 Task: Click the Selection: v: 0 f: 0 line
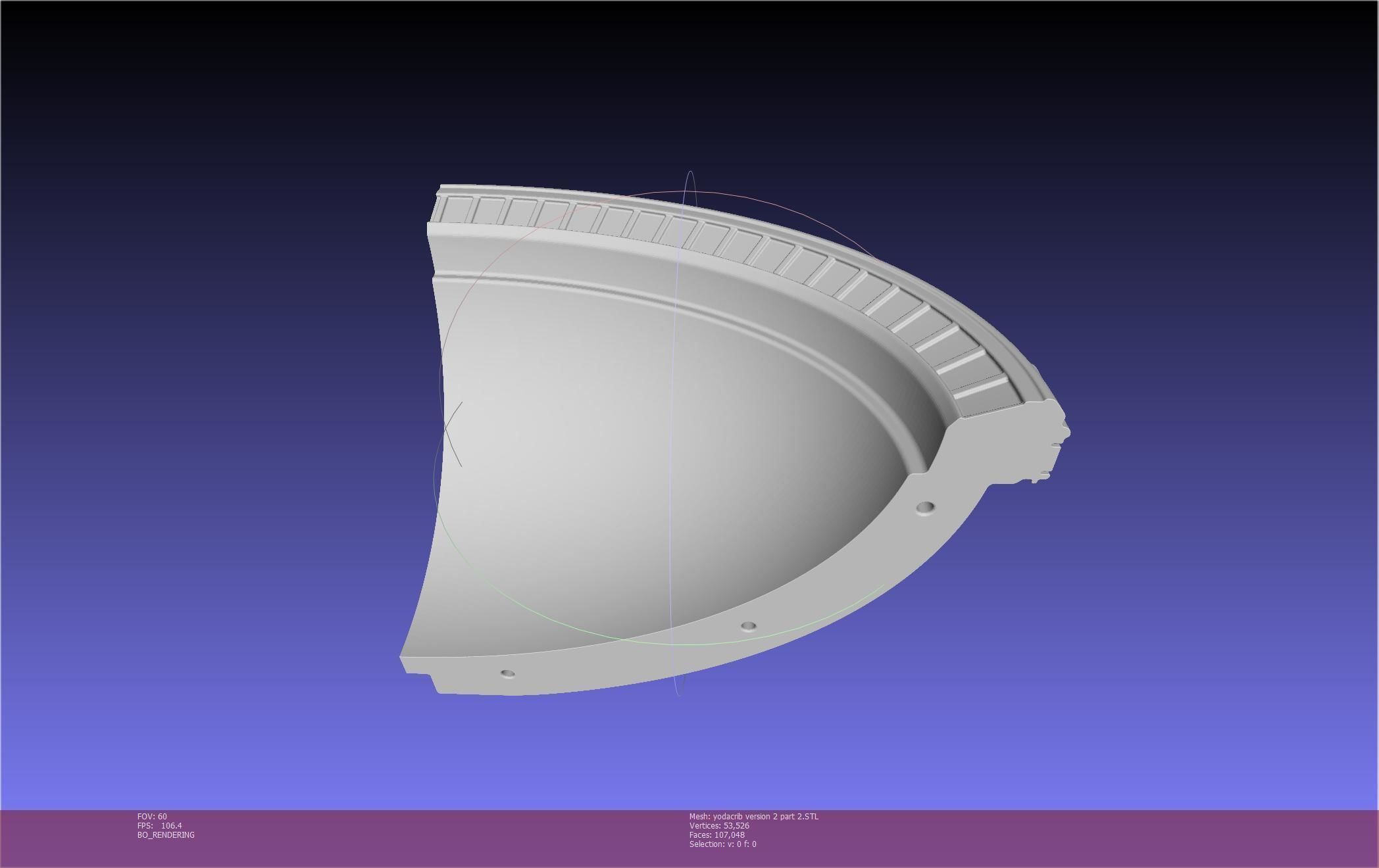722,844
